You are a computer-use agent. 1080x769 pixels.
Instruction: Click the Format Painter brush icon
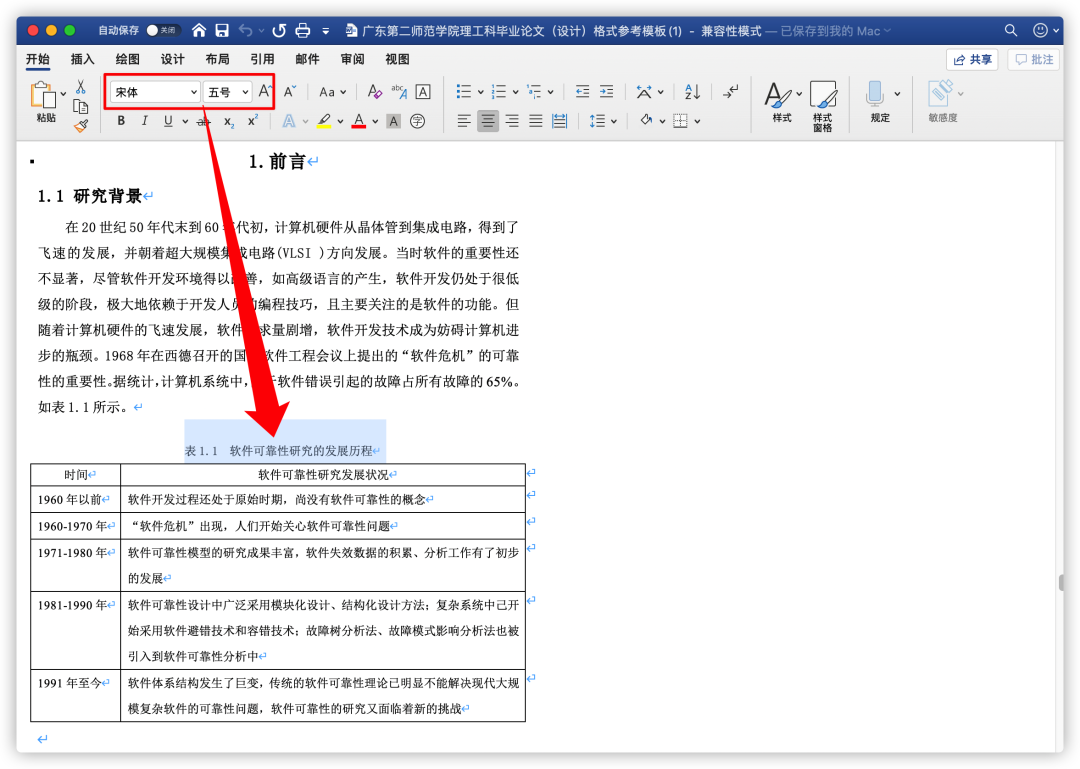(x=81, y=125)
